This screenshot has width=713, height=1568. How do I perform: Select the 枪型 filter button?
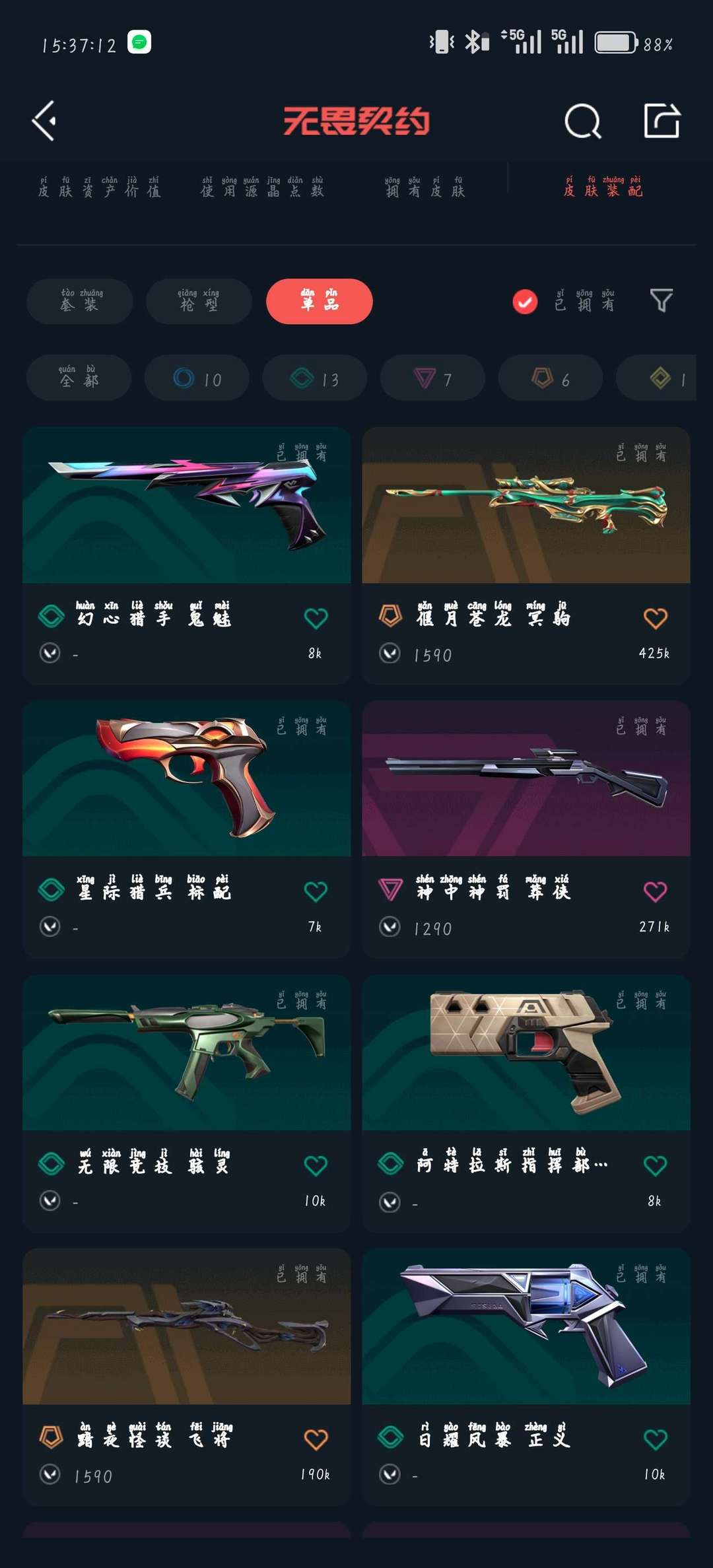[x=199, y=301]
